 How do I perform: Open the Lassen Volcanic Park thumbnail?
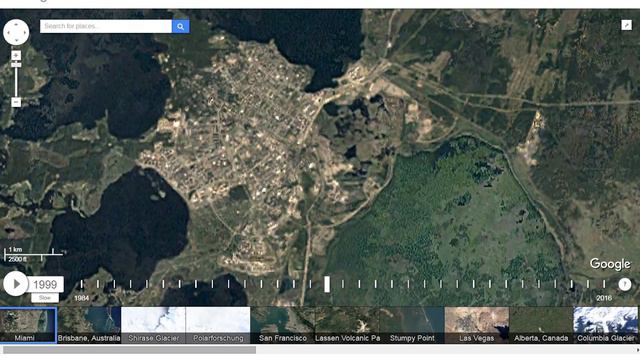(347, 325)
